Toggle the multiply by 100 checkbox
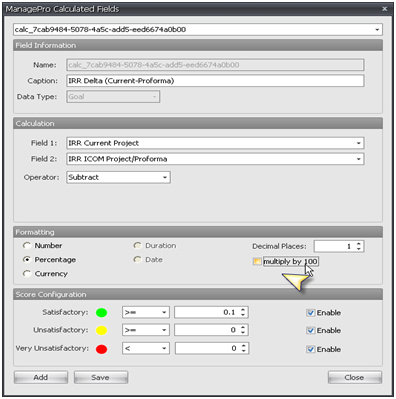The image size is (396, 399). (257, 262)
